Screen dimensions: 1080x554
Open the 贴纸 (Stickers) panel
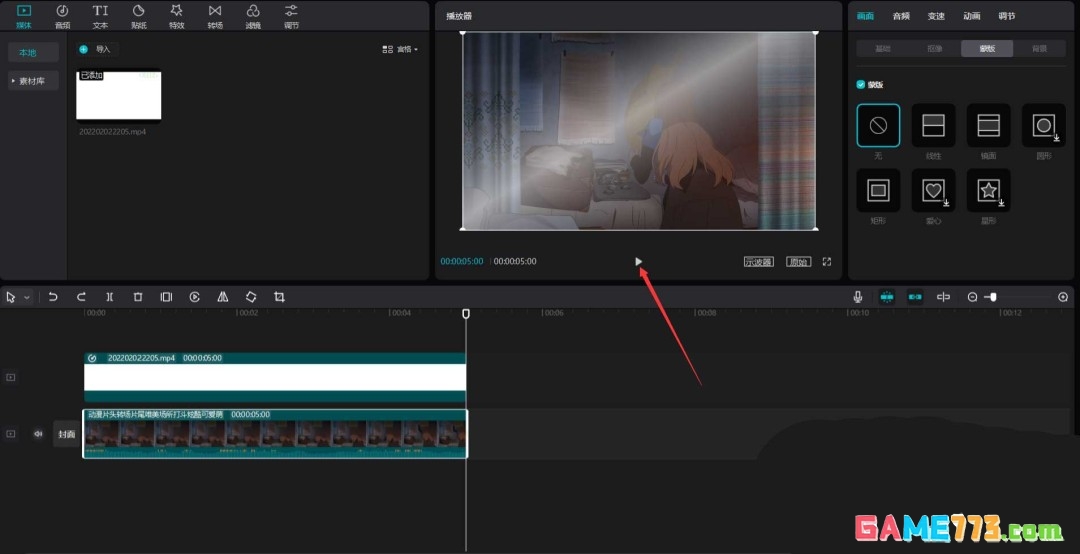coord(138,17)
